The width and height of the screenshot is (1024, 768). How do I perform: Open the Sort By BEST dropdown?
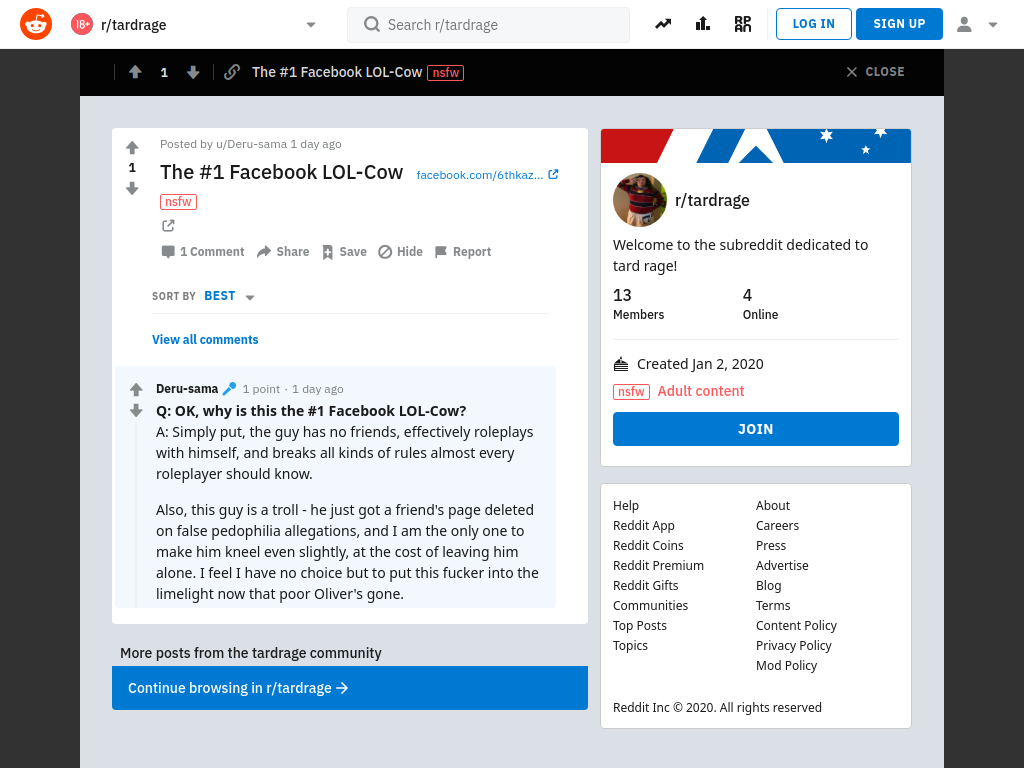[229, 296]
